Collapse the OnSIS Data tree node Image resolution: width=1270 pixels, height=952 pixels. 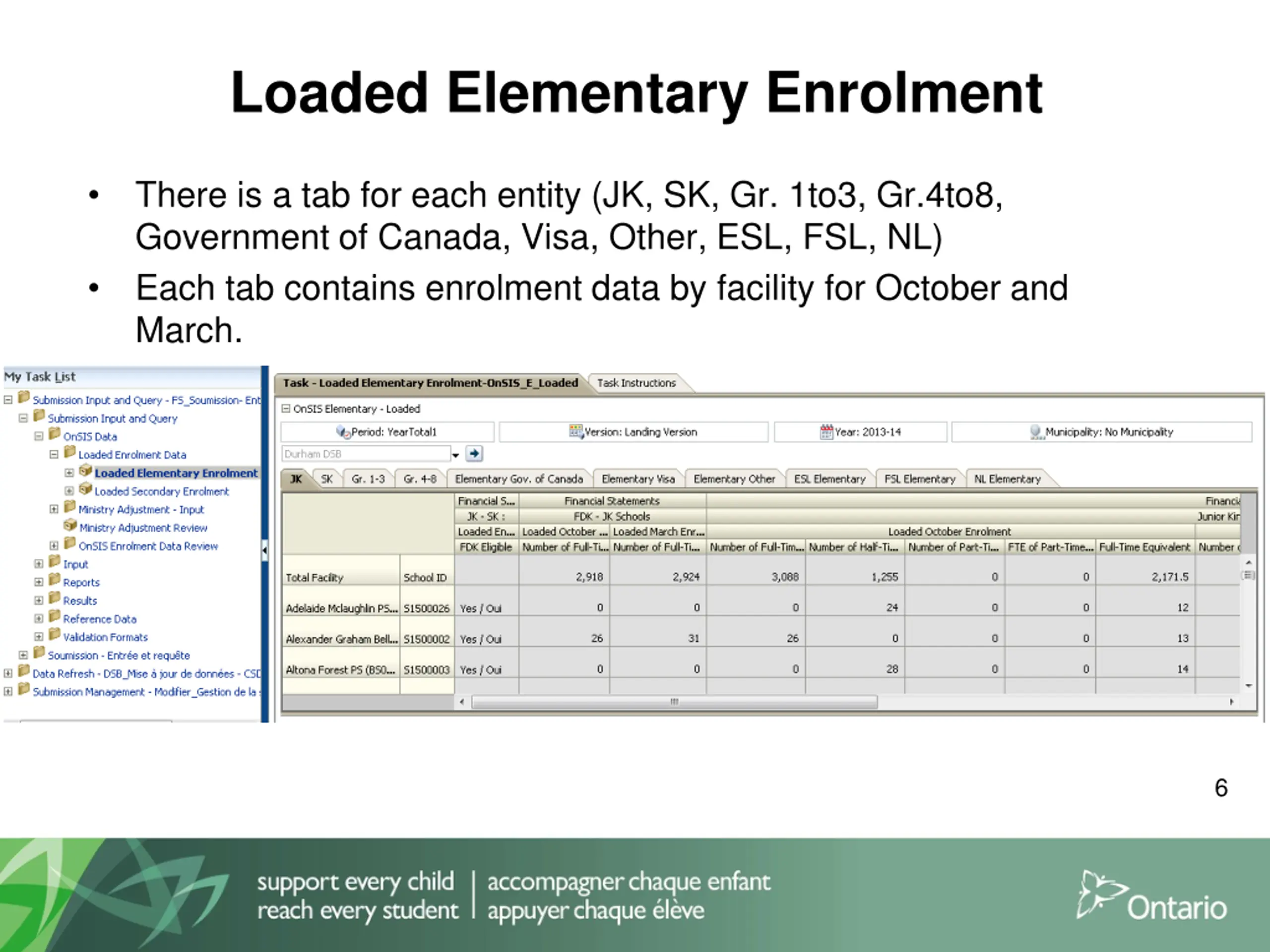coord(39,436)
